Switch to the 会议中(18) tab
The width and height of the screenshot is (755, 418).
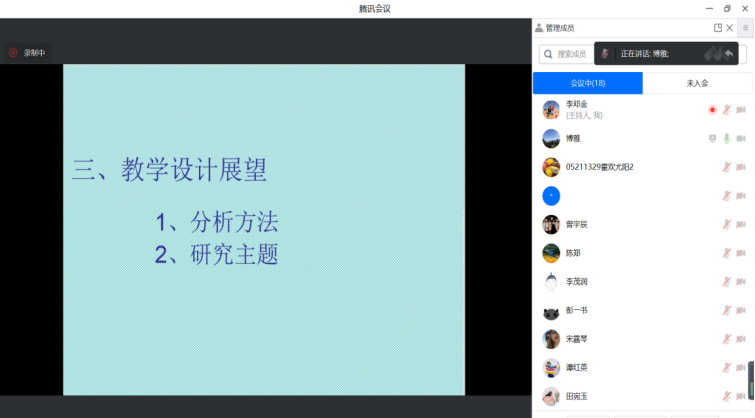click(587, 83)
